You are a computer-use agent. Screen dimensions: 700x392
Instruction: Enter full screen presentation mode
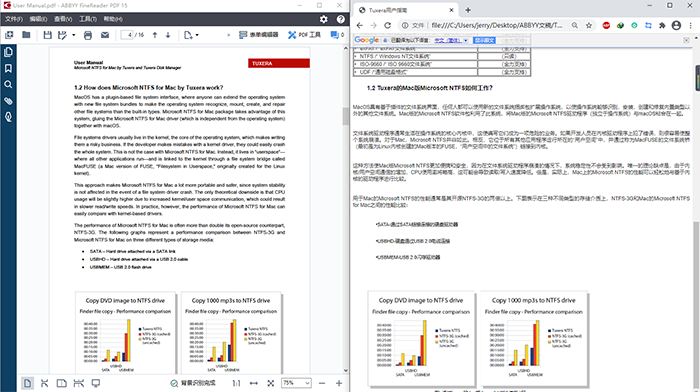(96, 383)
